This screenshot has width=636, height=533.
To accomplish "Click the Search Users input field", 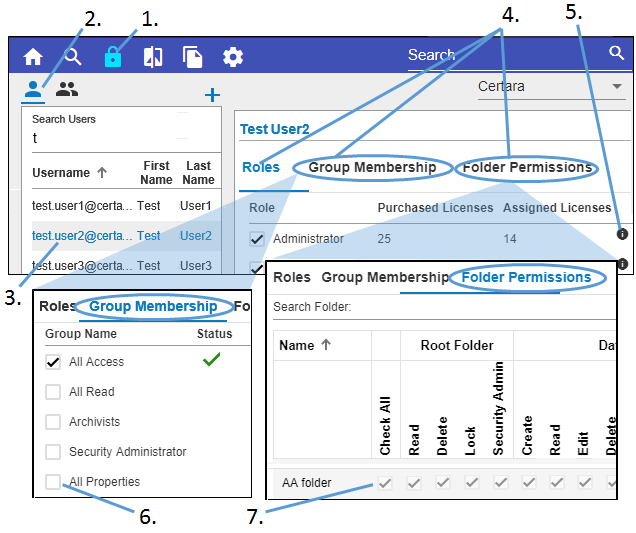I will click(x=126, y=138).
